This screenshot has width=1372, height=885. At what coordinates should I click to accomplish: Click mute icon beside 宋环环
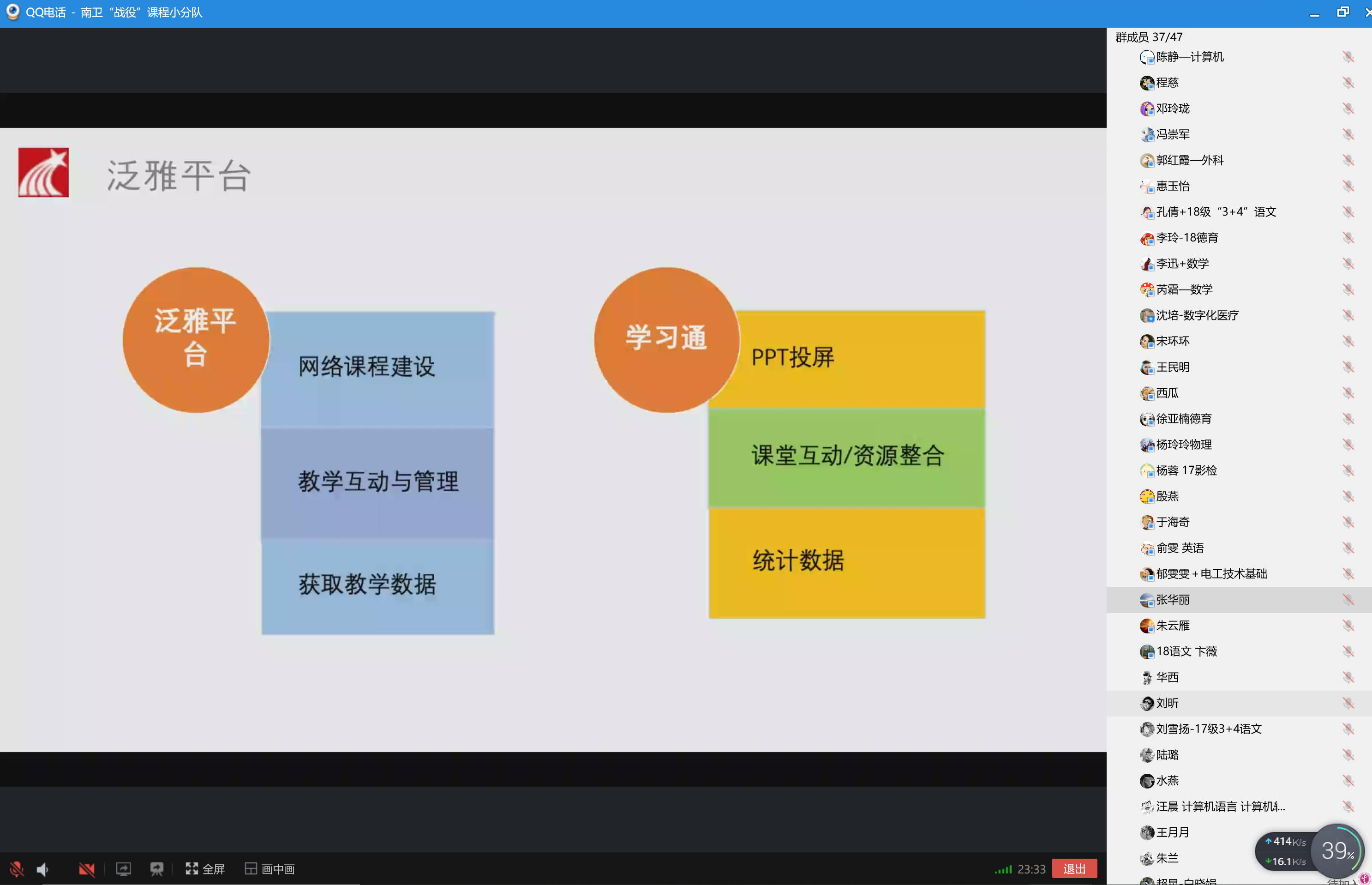[x=1348, y=341]
